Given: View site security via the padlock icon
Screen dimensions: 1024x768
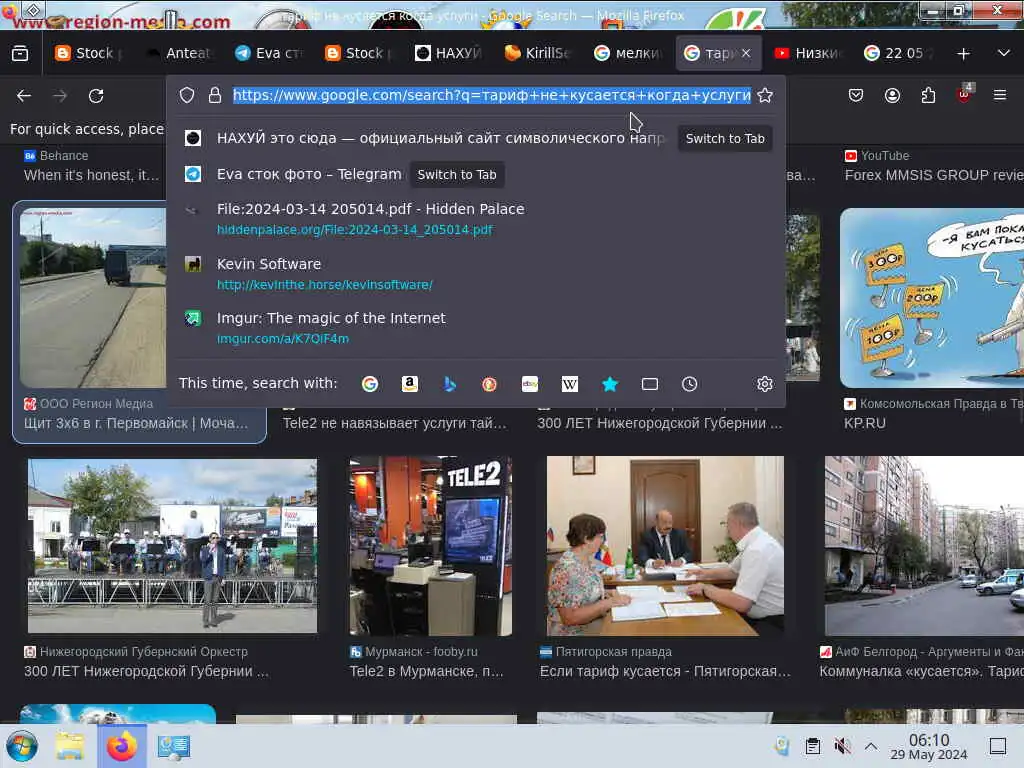Looking at the screenshot, I should click(215, 95).
